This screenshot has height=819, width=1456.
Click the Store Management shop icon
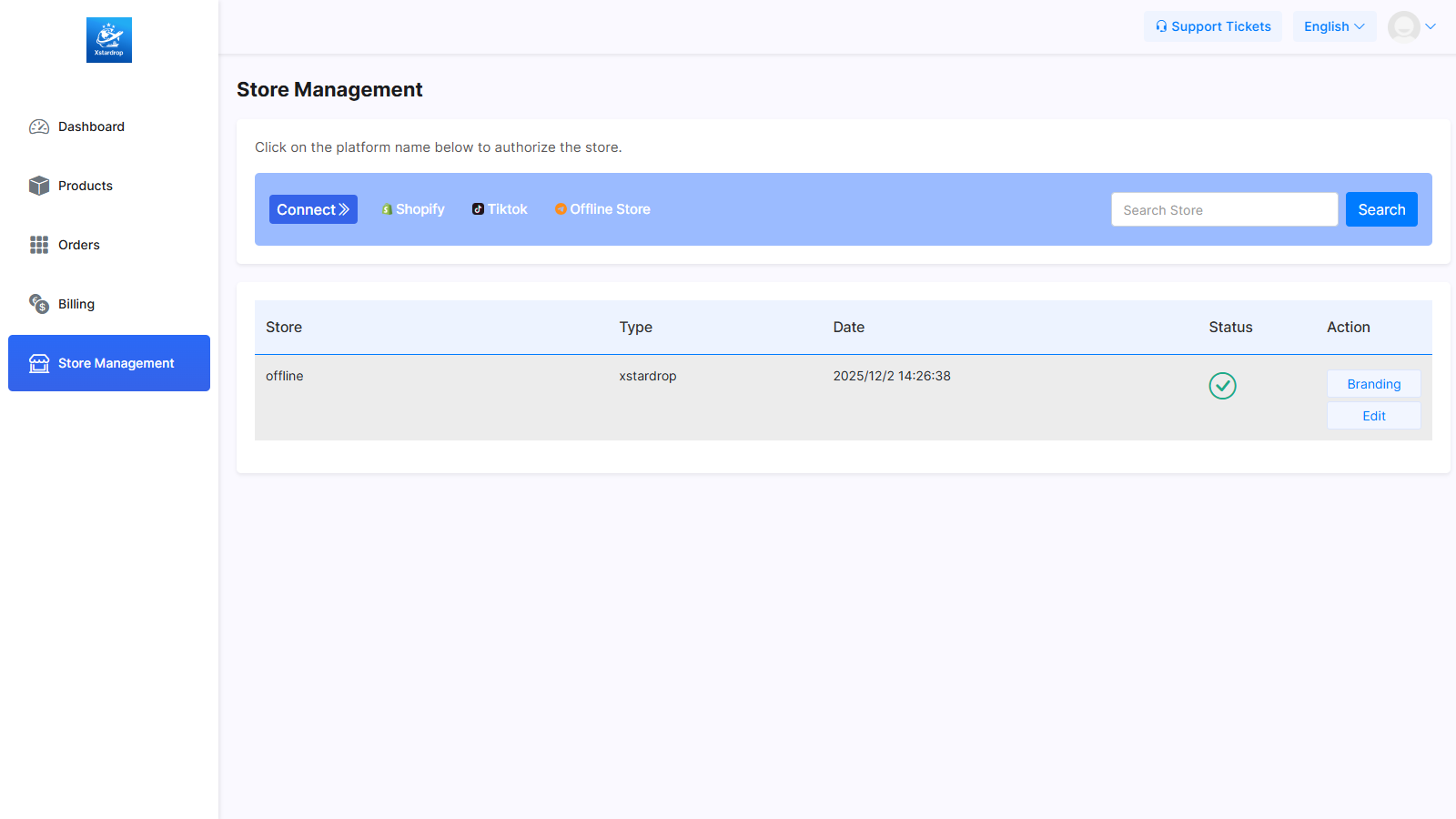(x=39, y=363)
